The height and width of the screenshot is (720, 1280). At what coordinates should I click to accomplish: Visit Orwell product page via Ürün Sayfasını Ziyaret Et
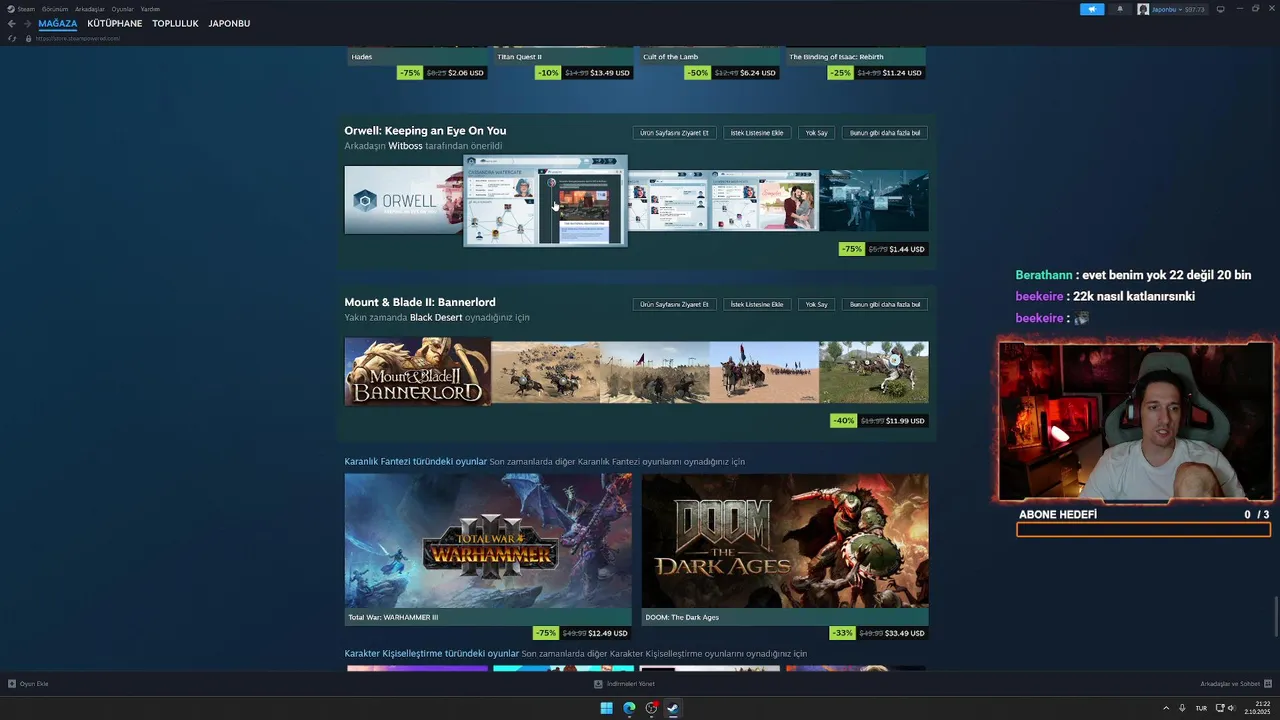tap(674, 133)
